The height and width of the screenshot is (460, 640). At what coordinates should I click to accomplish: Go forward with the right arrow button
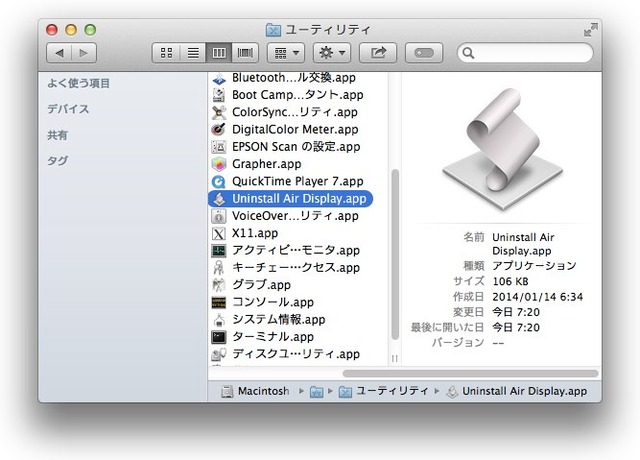pos(84,53)
